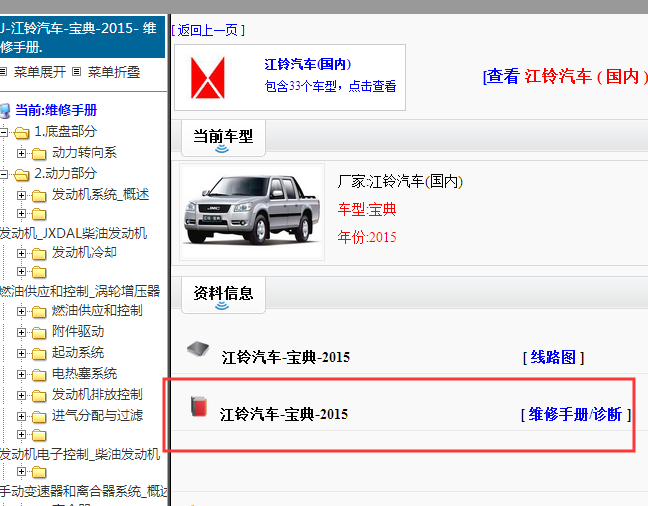This screenshot has width=648, height=506.
Task: Click 江铃汽车-宝典-2015 title beside 线路图
Action: click(286, 357)
